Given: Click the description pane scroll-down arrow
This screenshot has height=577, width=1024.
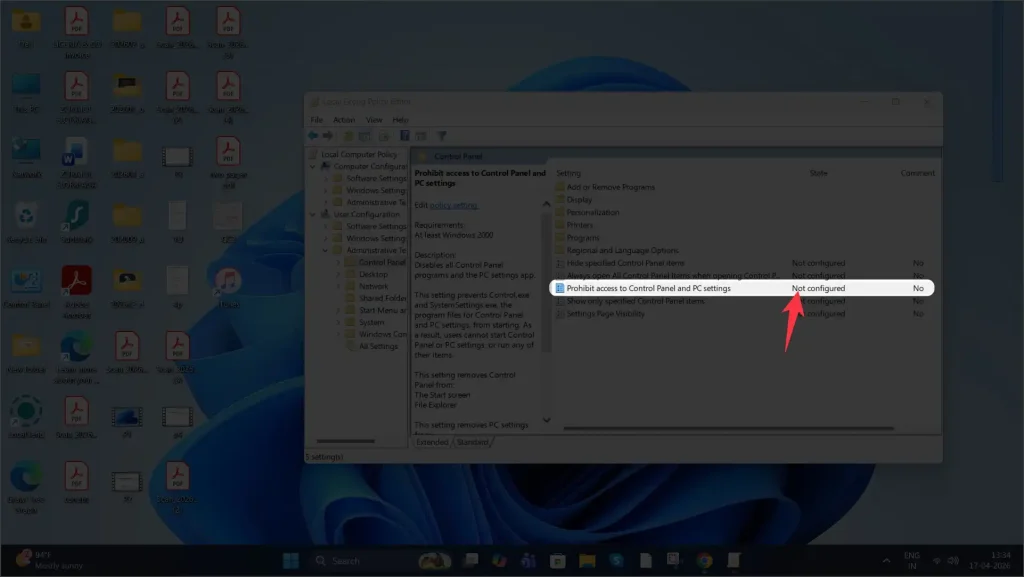Looking at the screenshot, I should 547,420.
